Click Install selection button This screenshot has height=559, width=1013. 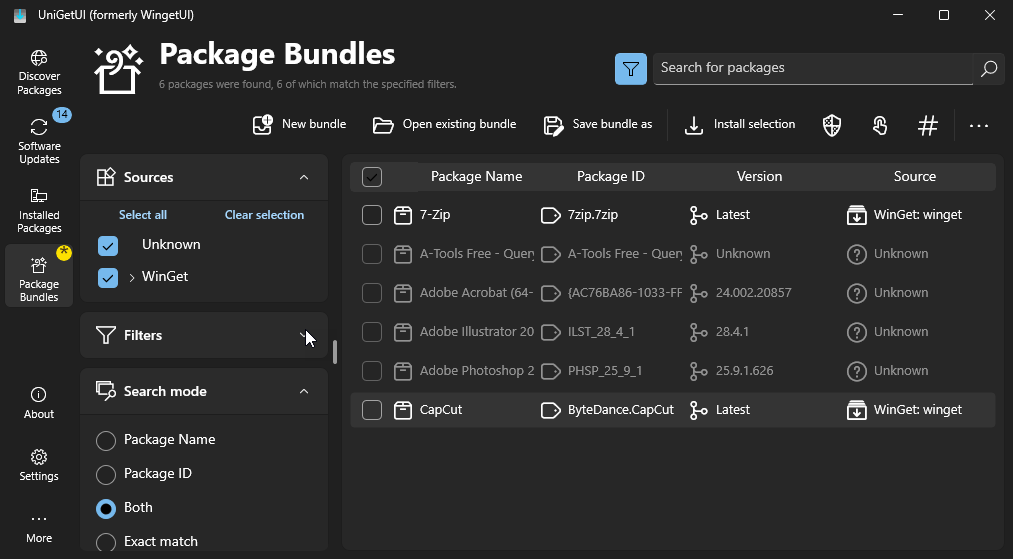740,125
